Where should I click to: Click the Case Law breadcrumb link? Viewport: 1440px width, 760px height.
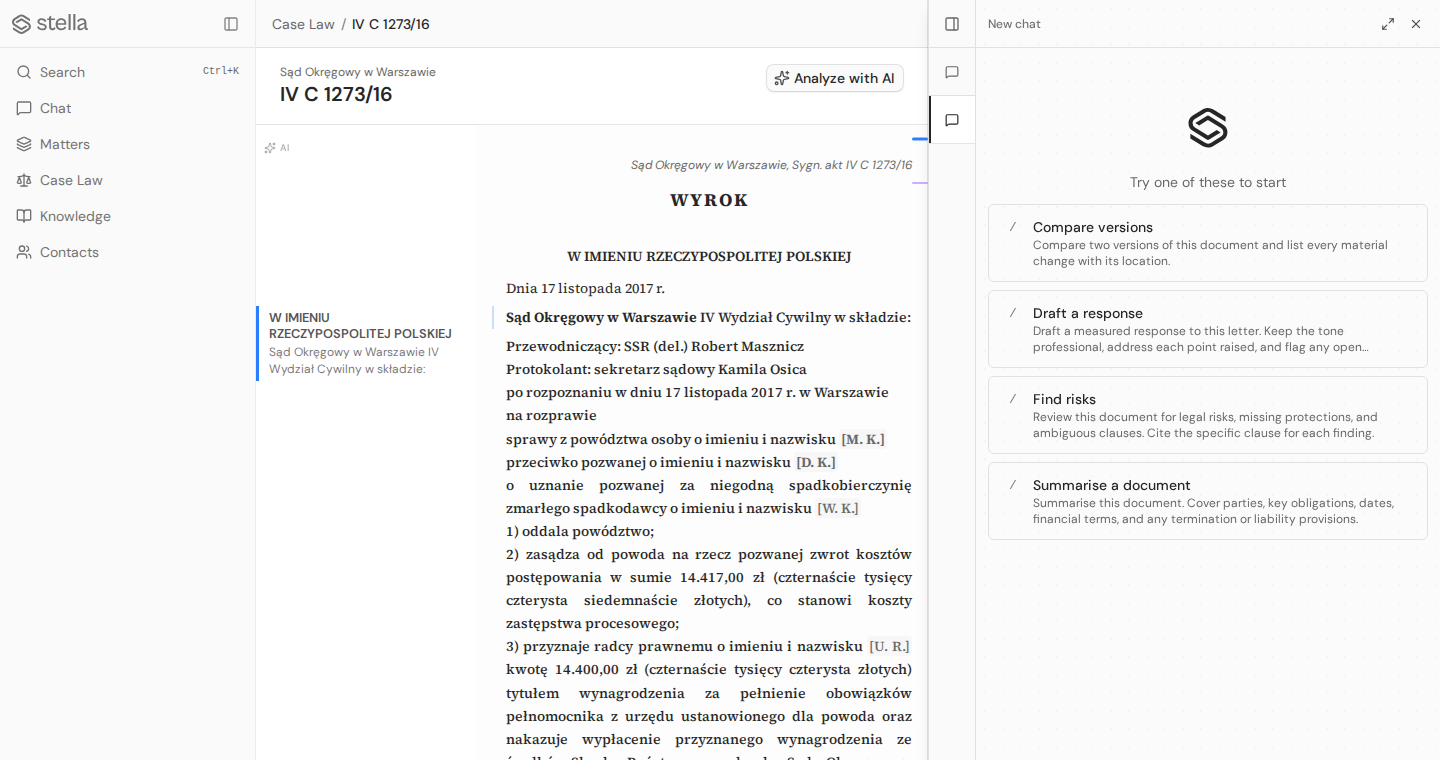(303, 24)
